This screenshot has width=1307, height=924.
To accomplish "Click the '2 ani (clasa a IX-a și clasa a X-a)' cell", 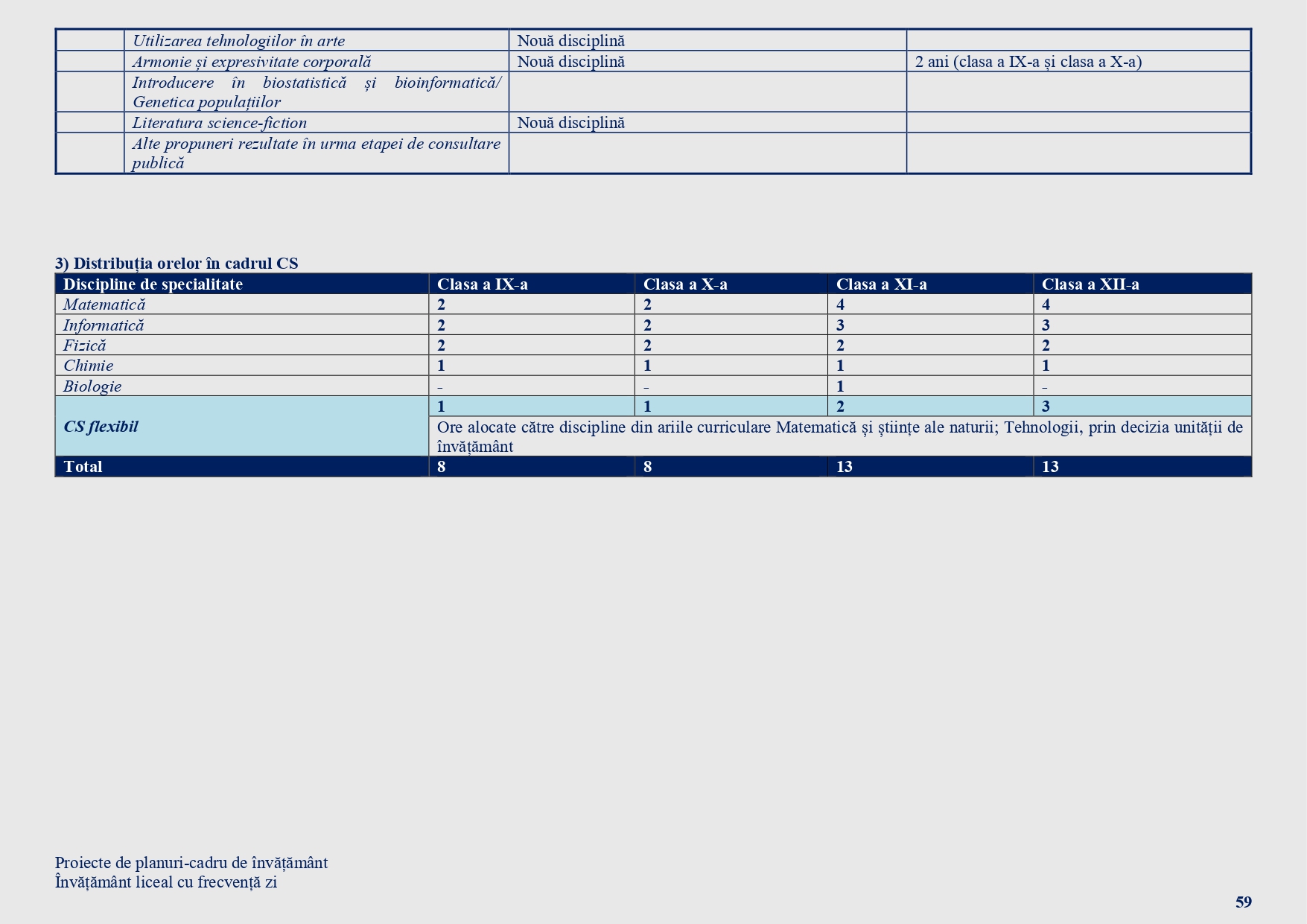I will tap(1028, 62).
